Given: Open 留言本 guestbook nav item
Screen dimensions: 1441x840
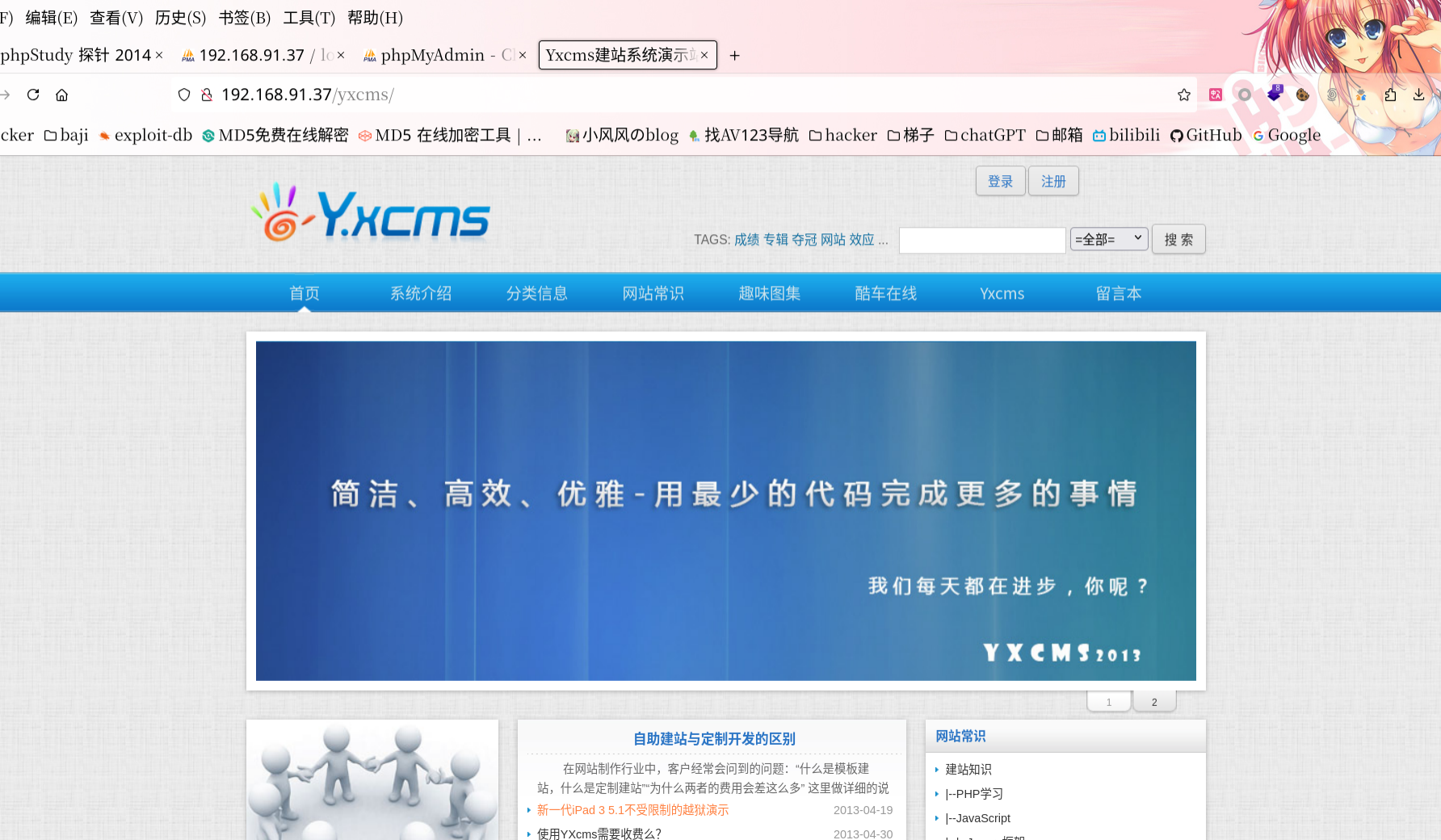Looking at the screenshot, I should pyautogui.click(x=1119, y=293).
